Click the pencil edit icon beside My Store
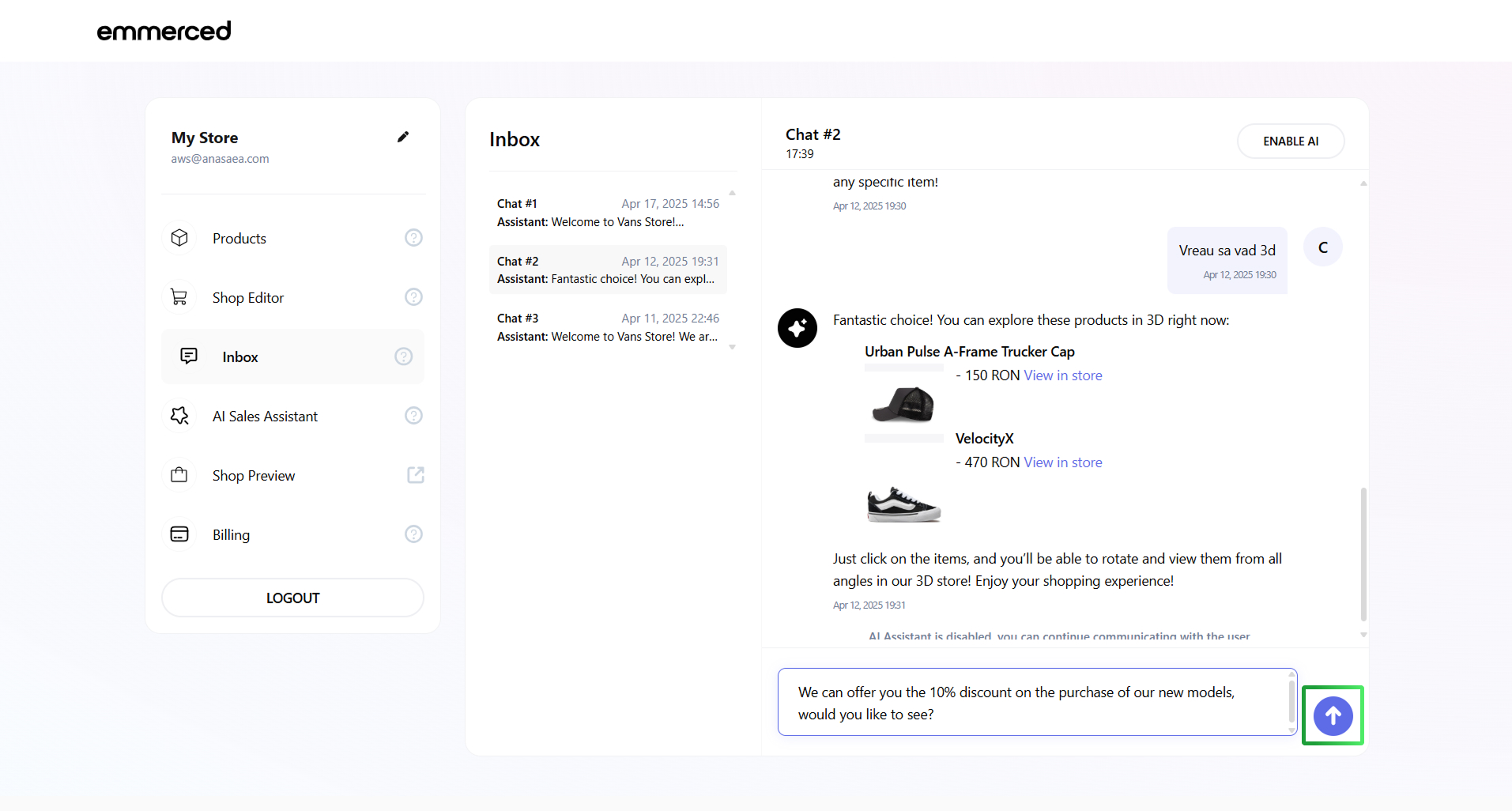The image size is (1512, 811). [x=403, y=137]
